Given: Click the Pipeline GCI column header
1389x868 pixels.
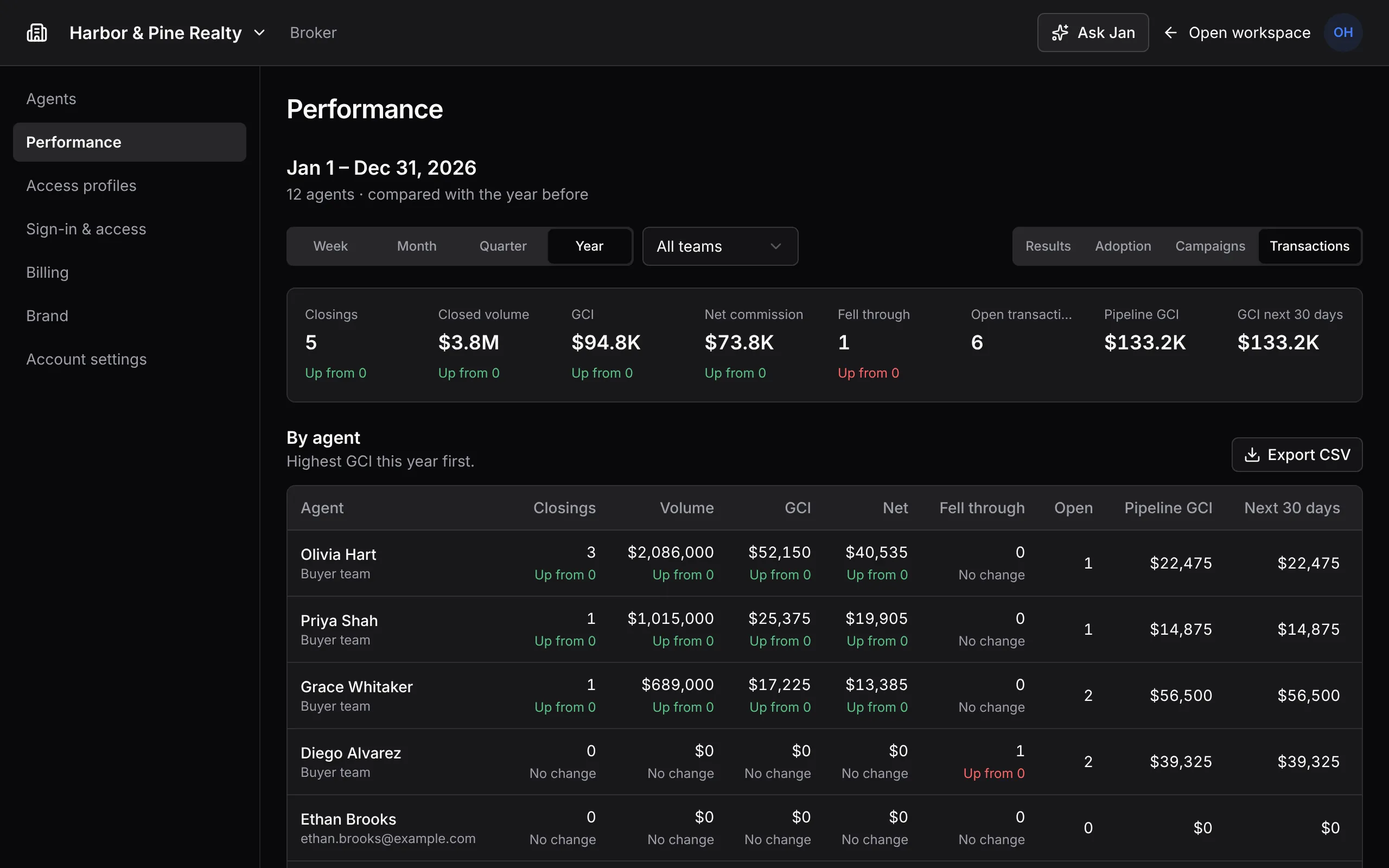Looking at the screenshot, I should point(1168,508).
